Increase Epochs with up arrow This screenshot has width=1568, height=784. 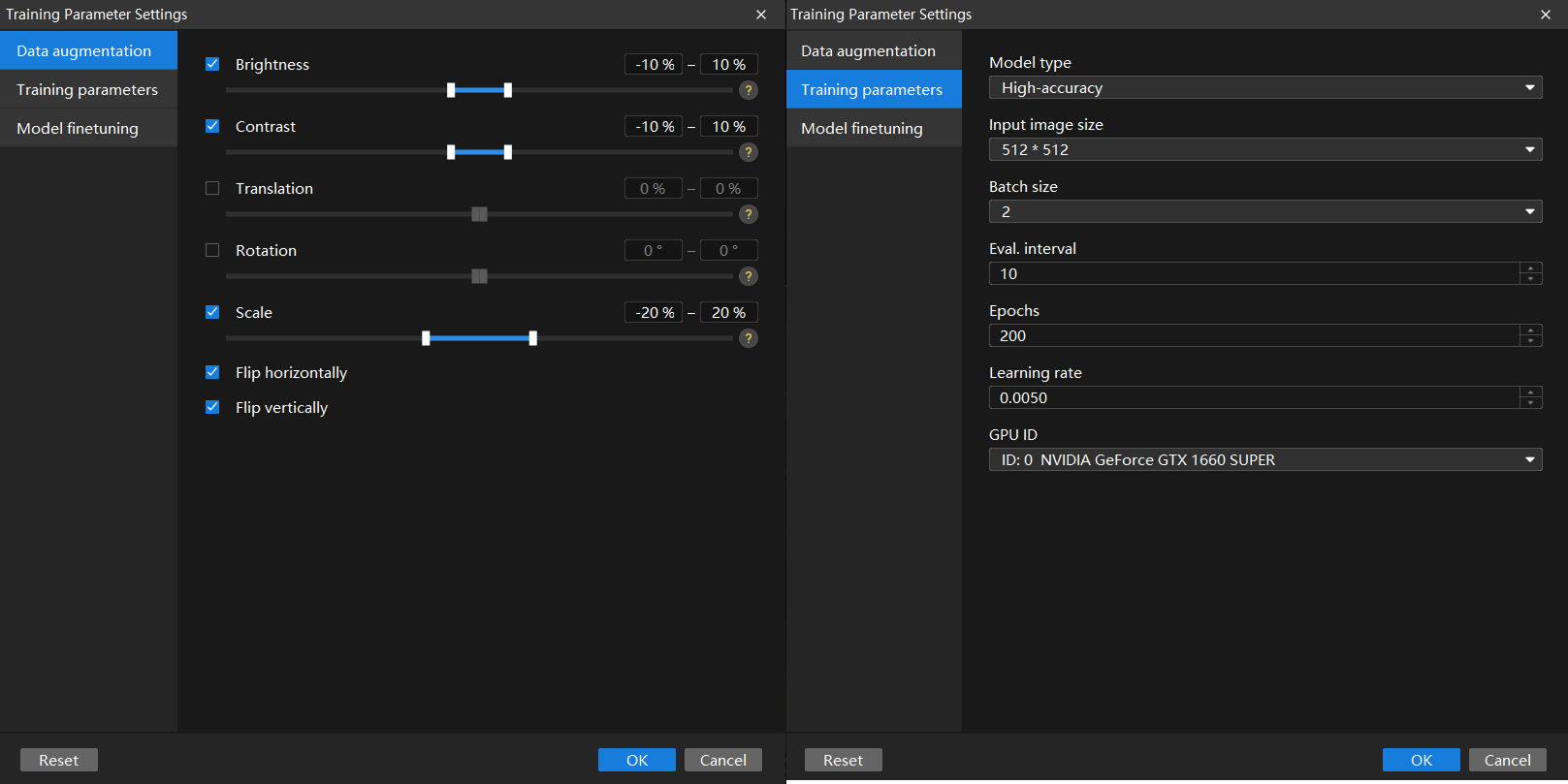click(1531, 330)
